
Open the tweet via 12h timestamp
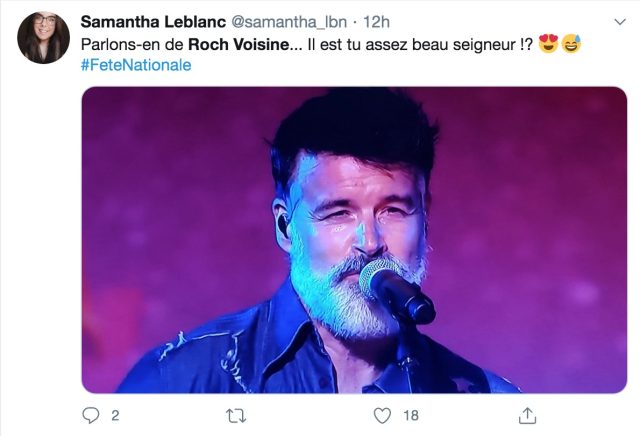pos(376,22)
